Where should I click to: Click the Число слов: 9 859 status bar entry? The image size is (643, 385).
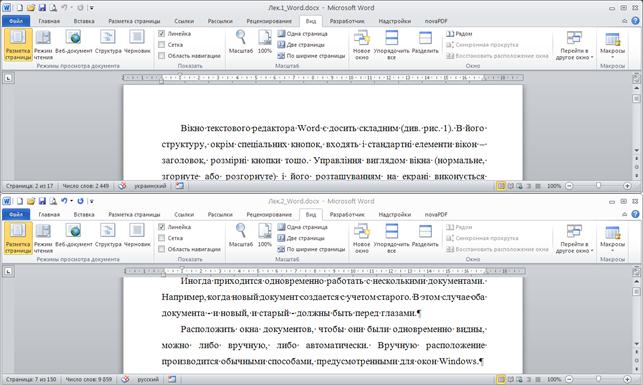pos(89,379)
